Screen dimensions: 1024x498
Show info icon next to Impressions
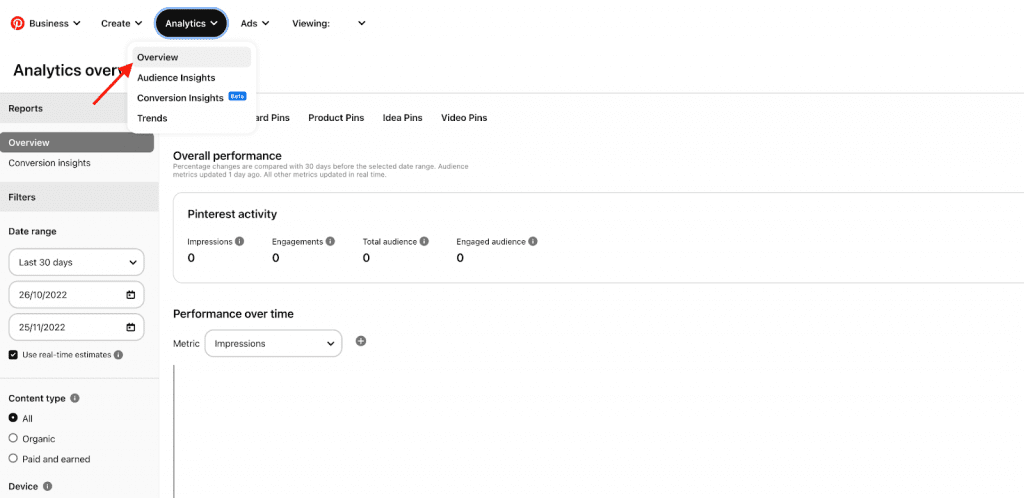click(x=240, y=241)
